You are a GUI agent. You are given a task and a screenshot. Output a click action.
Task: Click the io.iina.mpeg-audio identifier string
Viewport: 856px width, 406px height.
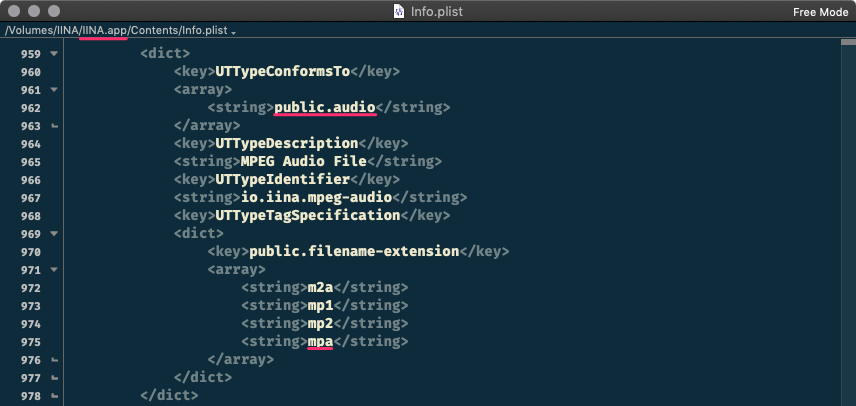pos(316,198)
